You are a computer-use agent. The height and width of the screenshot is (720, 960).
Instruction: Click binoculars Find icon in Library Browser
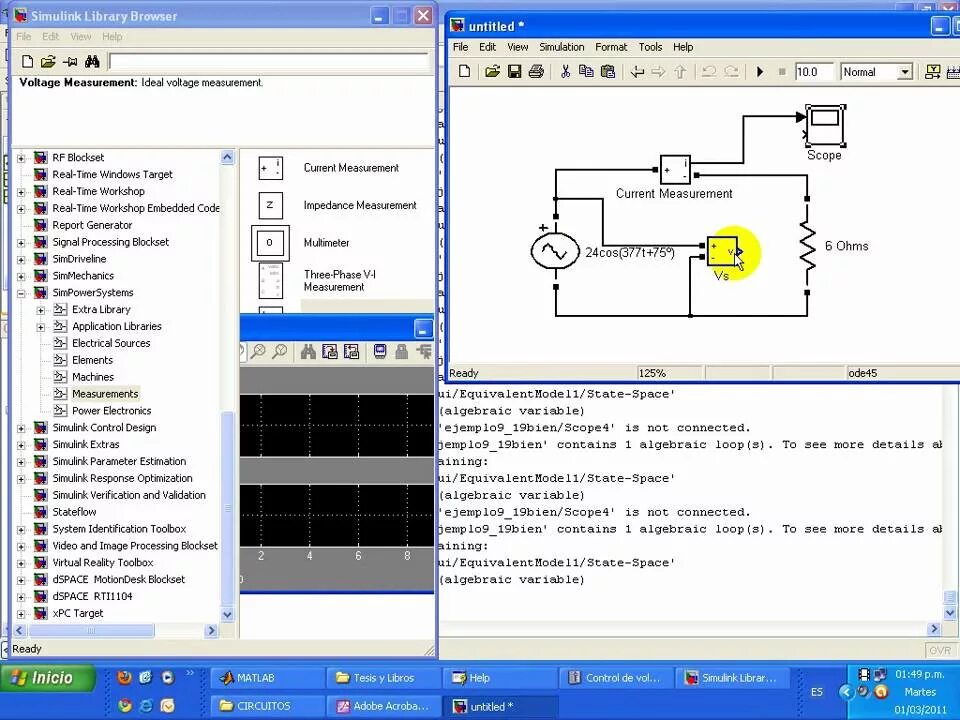coord(92,61)
